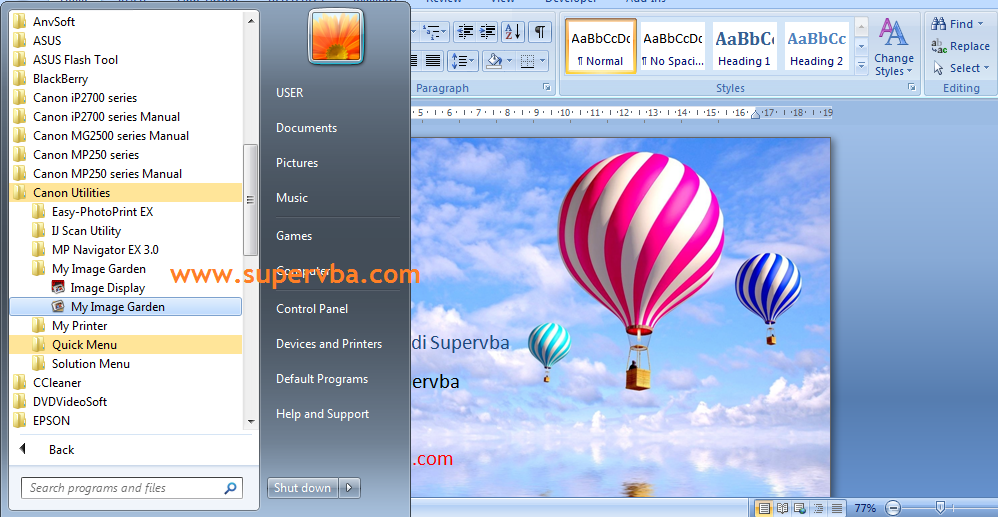Click the user account sunflower picture
This screenshot has width=998, height=517.
(335, 36)
